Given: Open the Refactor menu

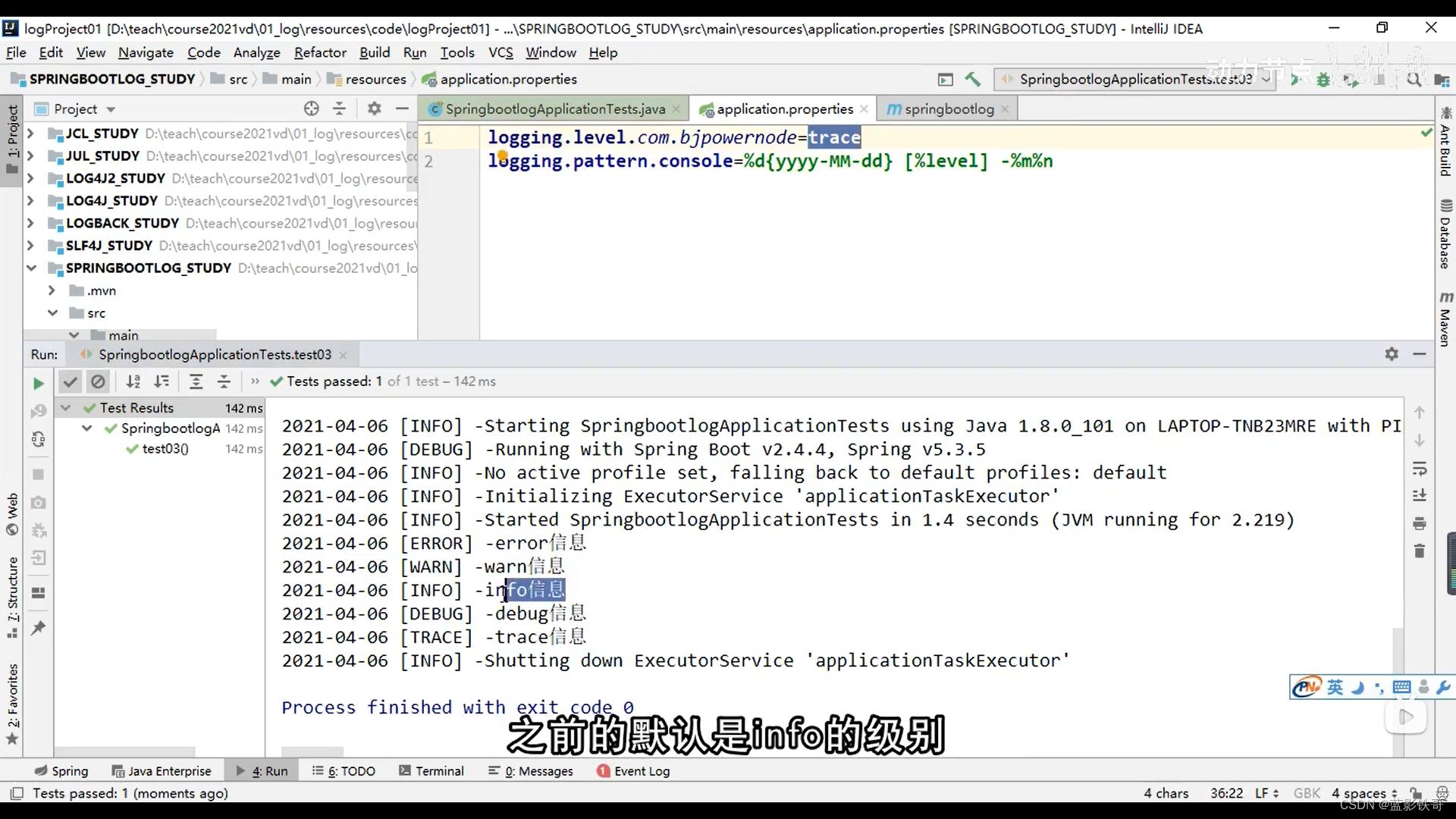Looking at the screenshot, I should point(320,52).
